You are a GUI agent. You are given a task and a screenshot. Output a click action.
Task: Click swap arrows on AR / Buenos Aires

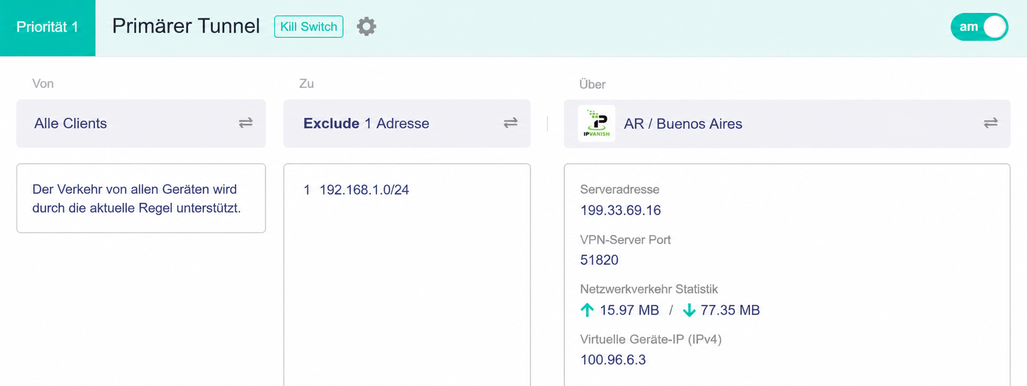[991, 123]
